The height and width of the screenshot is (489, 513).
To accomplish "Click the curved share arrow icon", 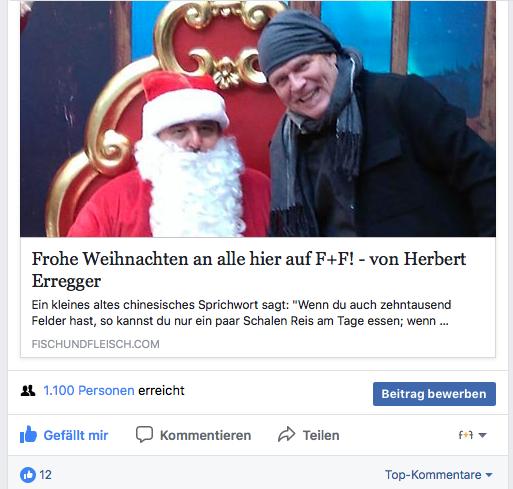I will (286, 434).
